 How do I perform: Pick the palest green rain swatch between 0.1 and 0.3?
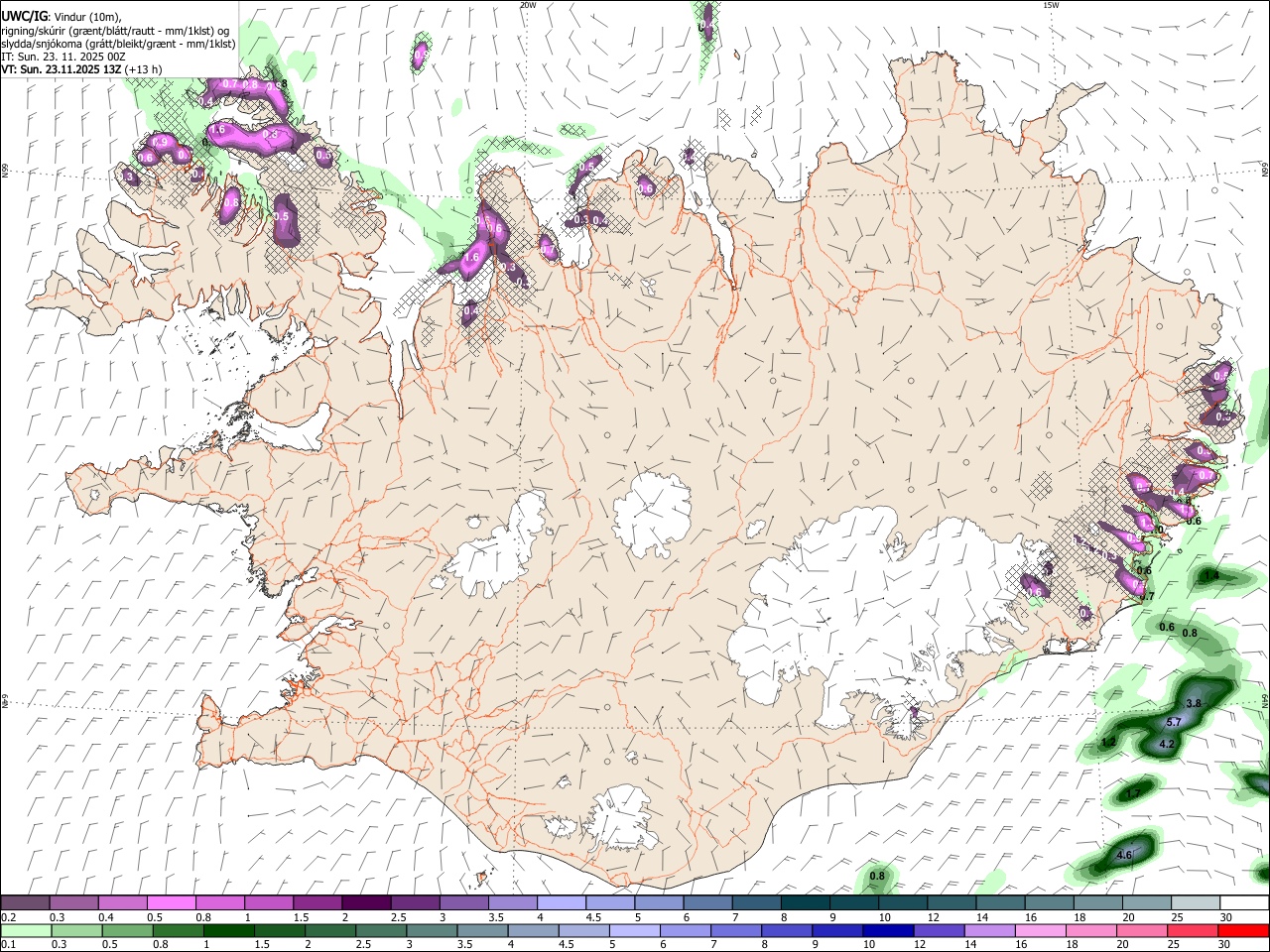tap(26, 930)
